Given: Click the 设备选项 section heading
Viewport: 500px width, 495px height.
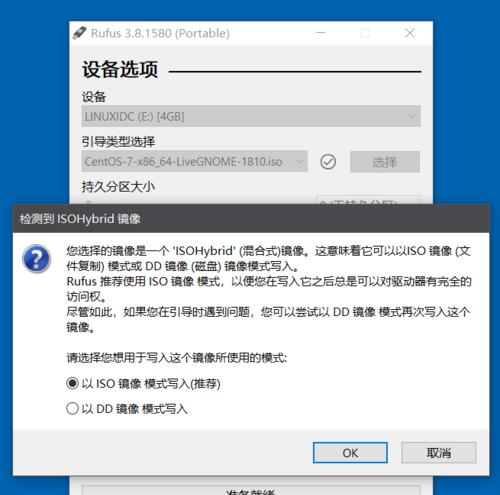Looking at the screenshot, I should (x=120, y=70).
